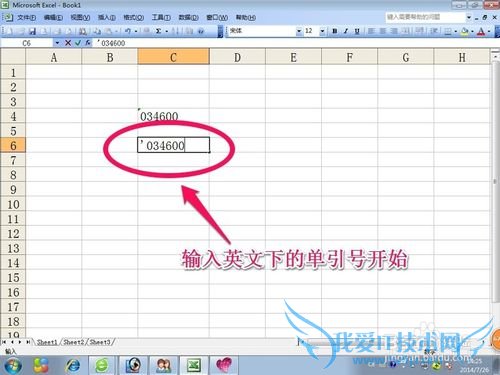Click the Font Color red A icon
500x375 pixels.
pos(481,31)
